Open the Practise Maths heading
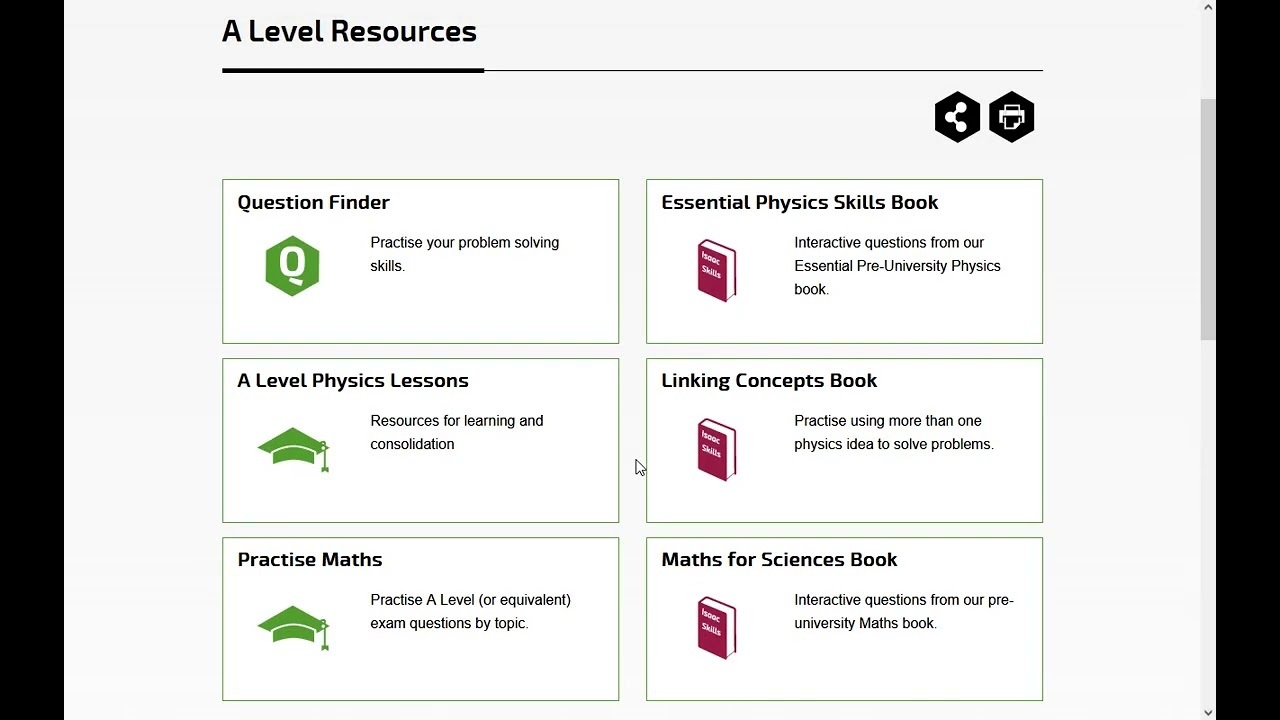This screenshot has width=1280, height=720. click(x=310, y=559)
